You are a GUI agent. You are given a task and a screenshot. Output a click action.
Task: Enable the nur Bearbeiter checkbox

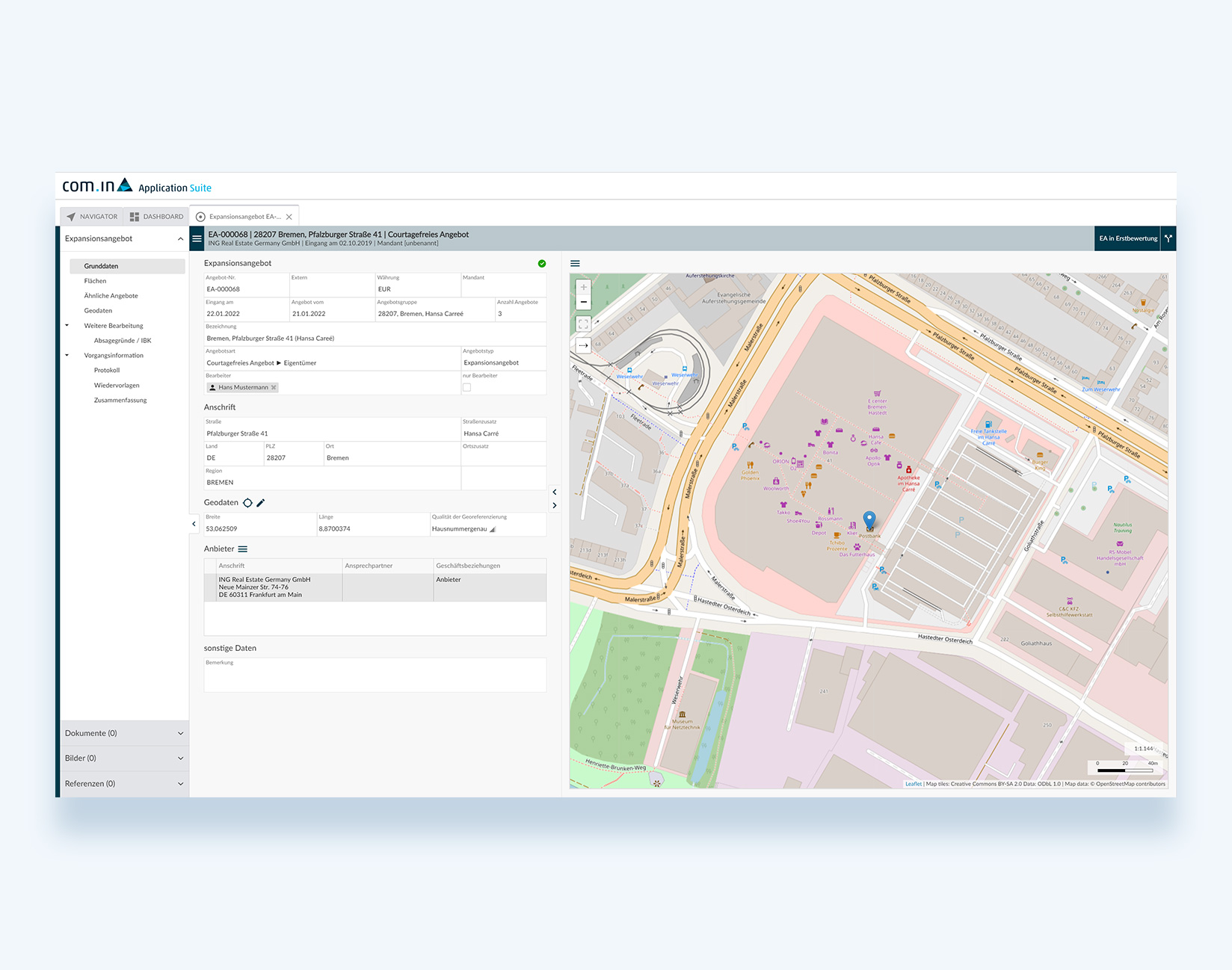click(466, 387)
